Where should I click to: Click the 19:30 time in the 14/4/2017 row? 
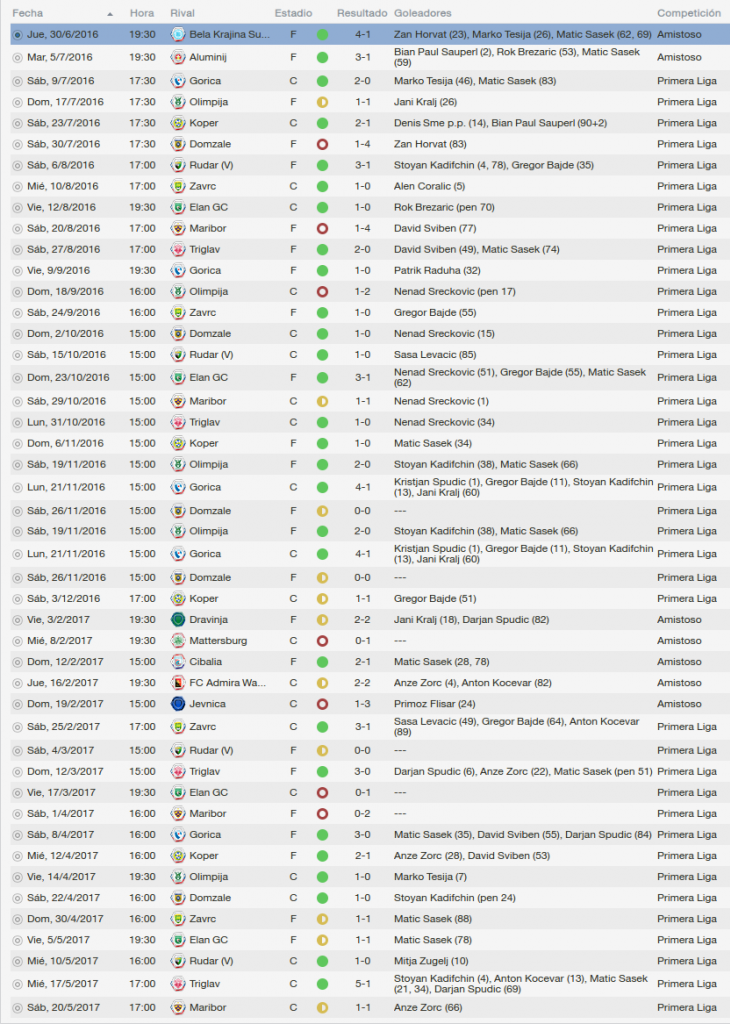(142, 877)
